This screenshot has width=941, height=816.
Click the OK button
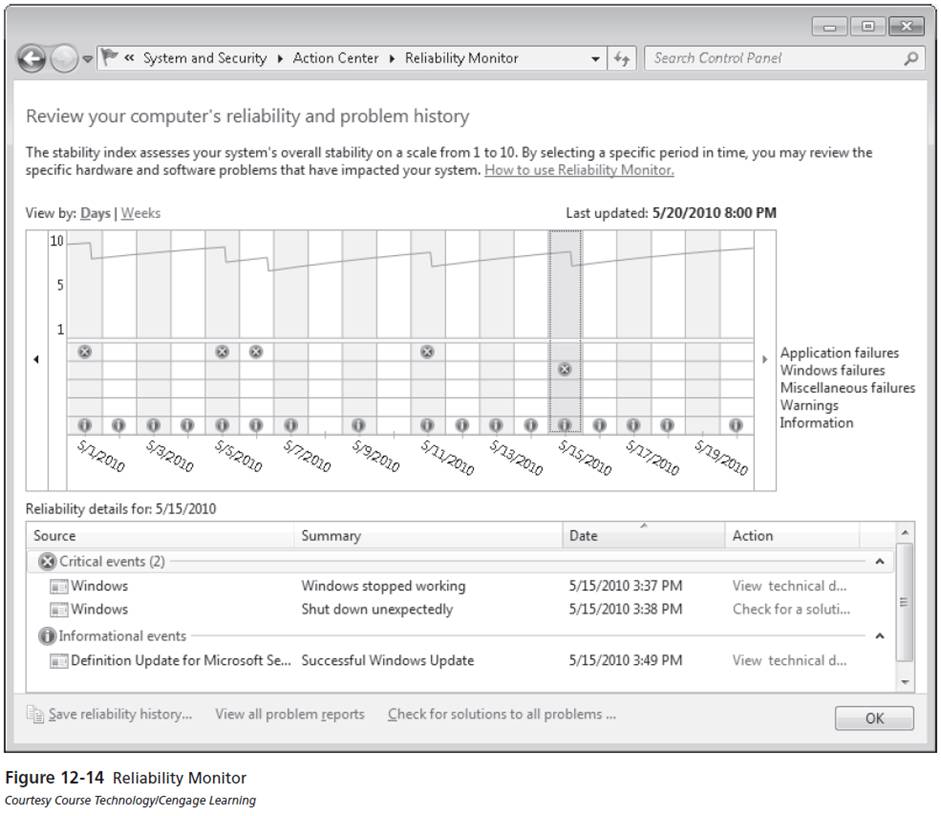click(x=874, y=718)
